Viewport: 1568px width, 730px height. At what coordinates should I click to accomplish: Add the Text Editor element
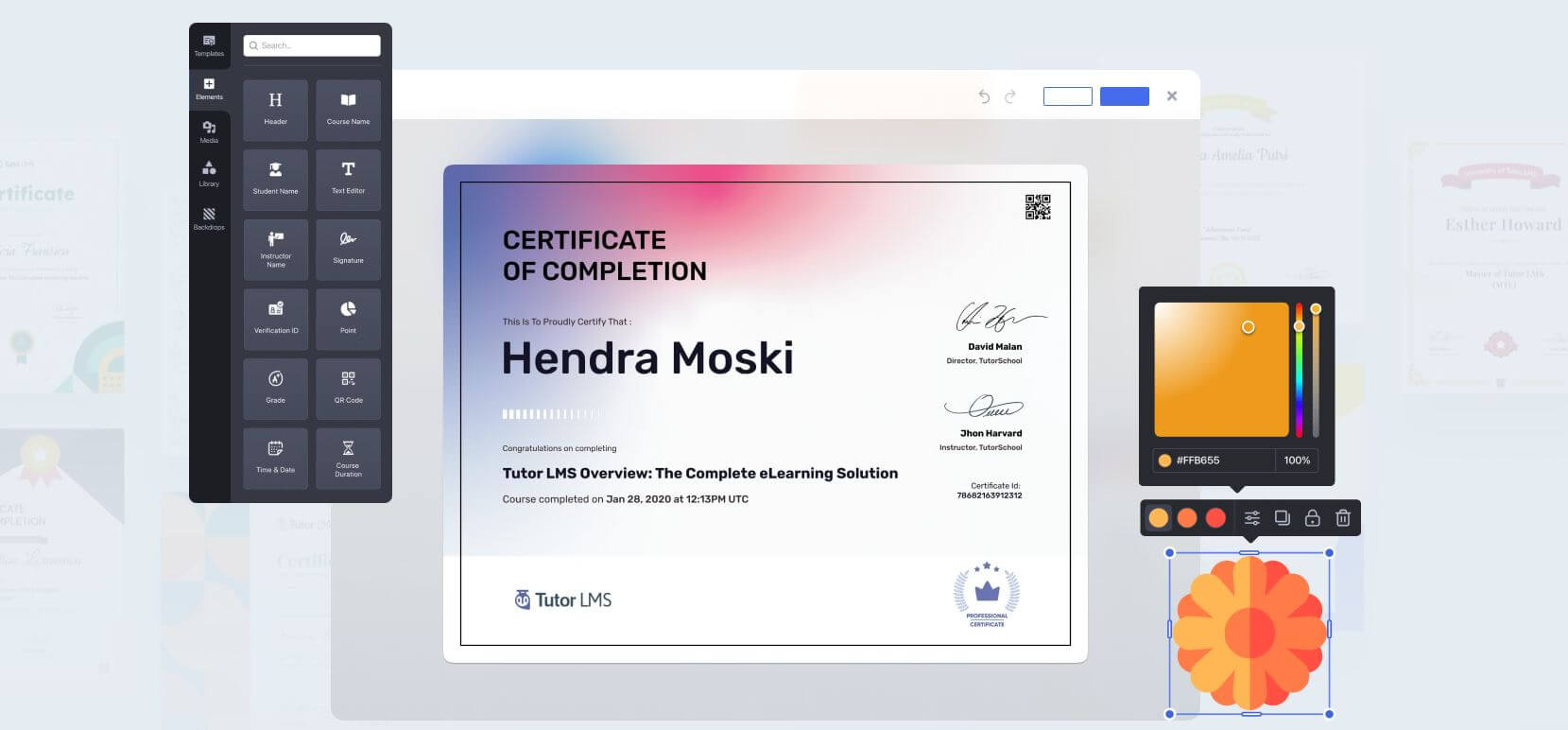pyautogui.click(x=348, y=180)
